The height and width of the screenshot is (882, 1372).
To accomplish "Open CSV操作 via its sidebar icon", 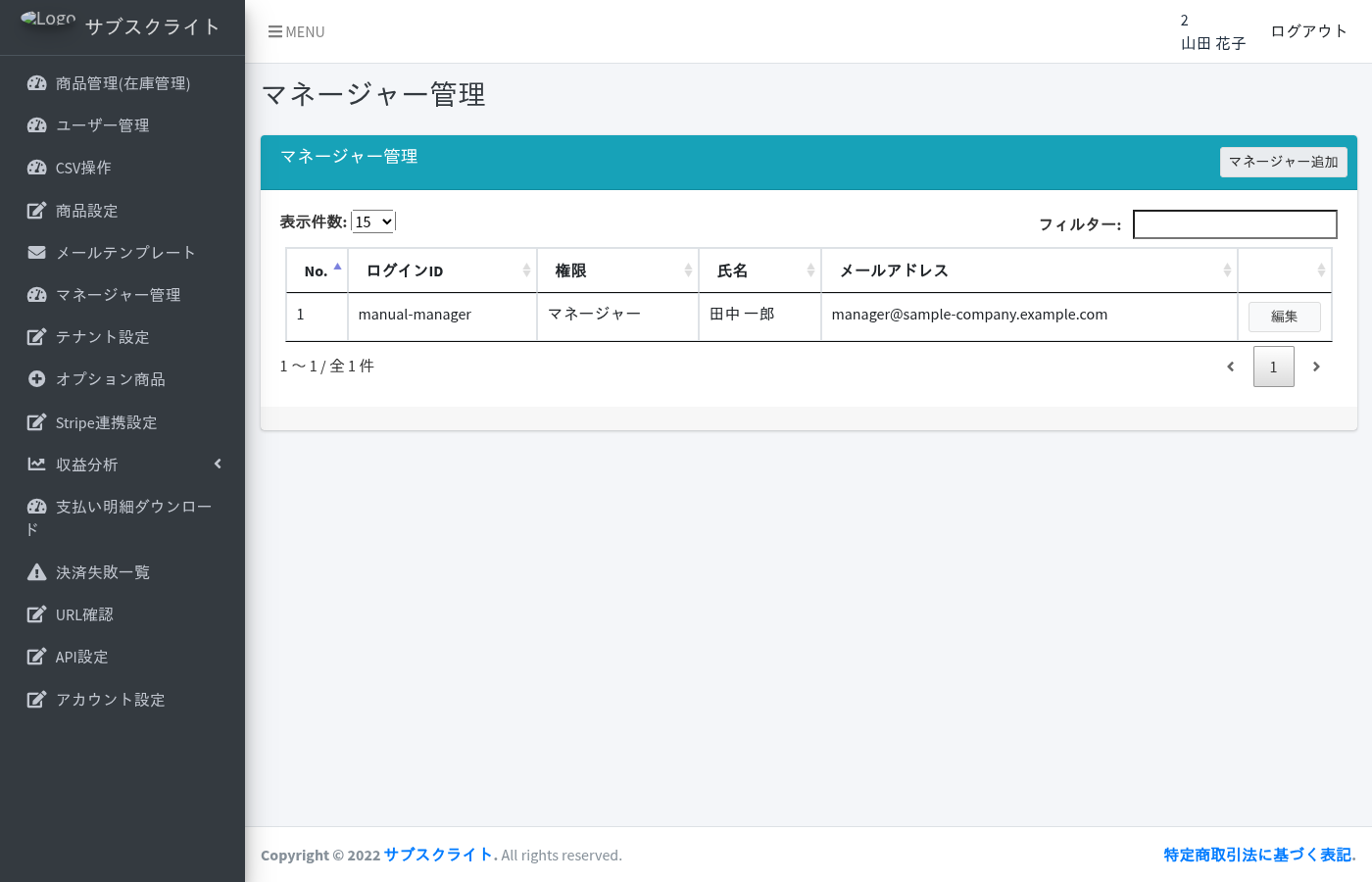I will tap(36, 168).
